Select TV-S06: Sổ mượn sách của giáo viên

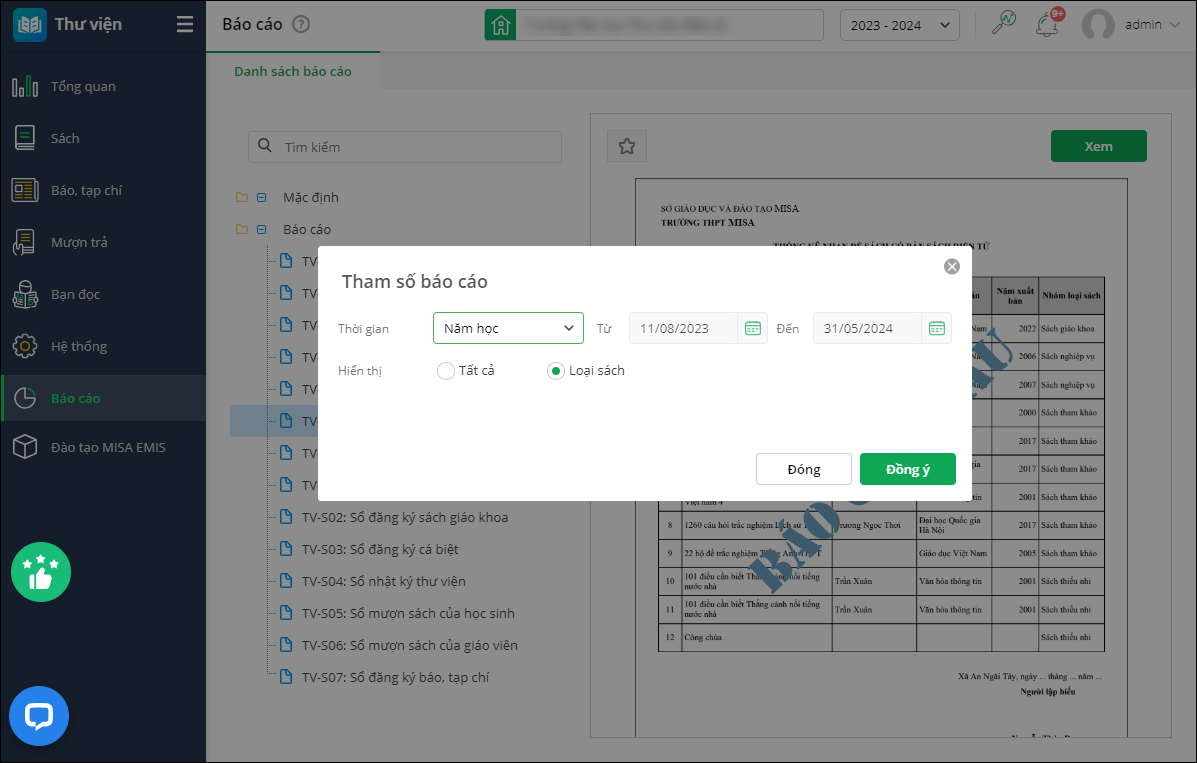pos(409,645)
